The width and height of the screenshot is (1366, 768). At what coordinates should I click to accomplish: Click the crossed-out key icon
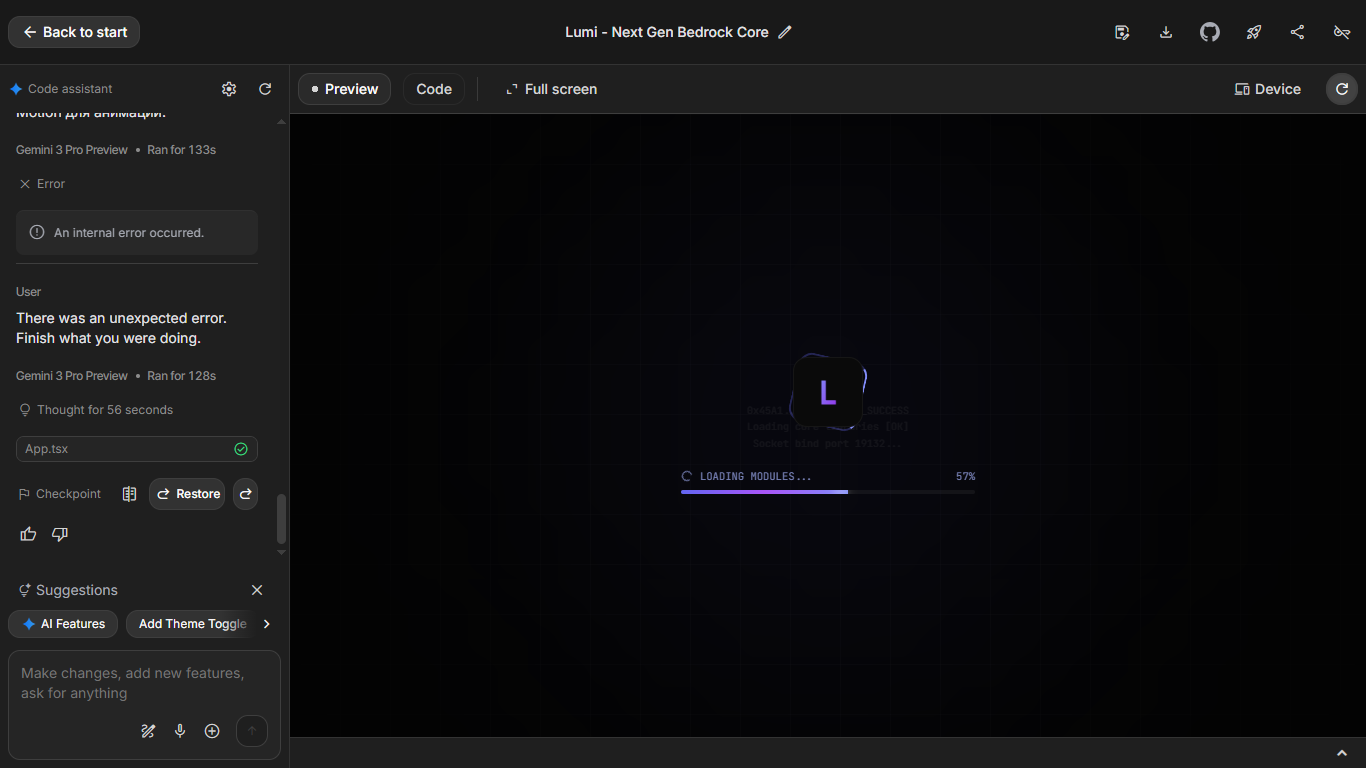coord(1342,32)
